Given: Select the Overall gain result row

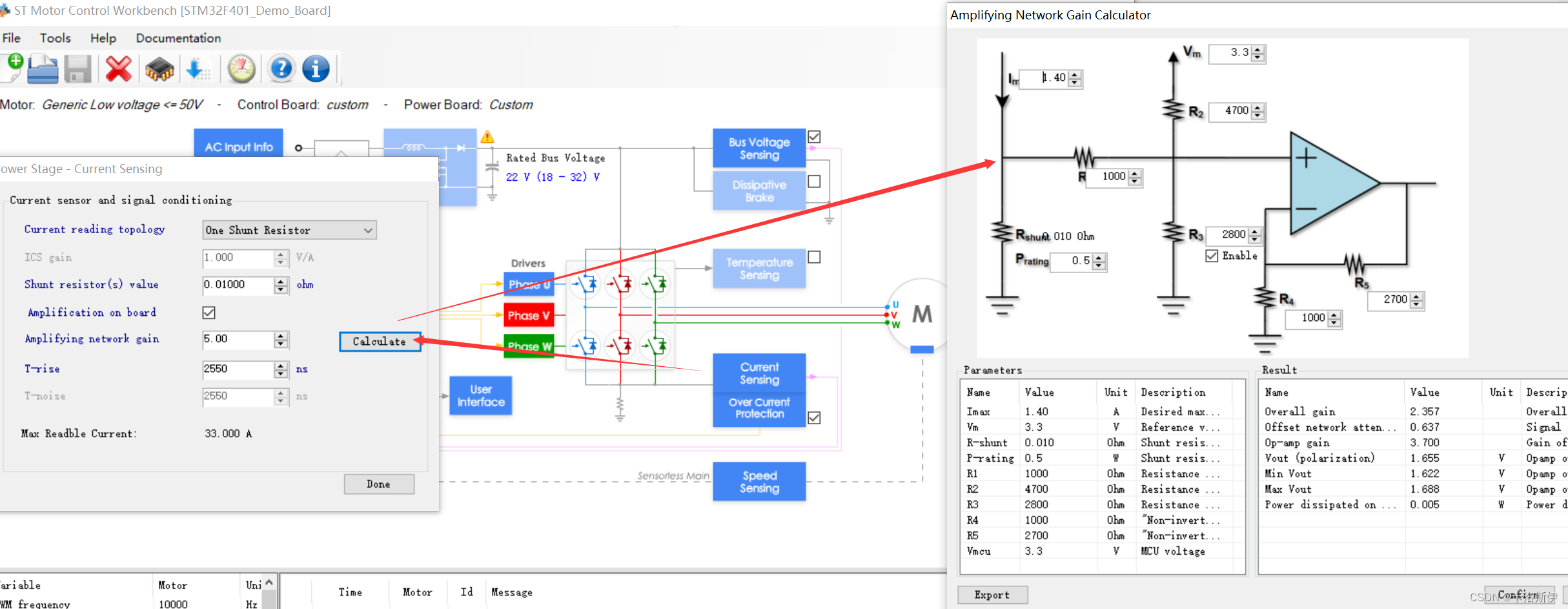Looking at the screenshot, I should click(x=1412, y=411).
